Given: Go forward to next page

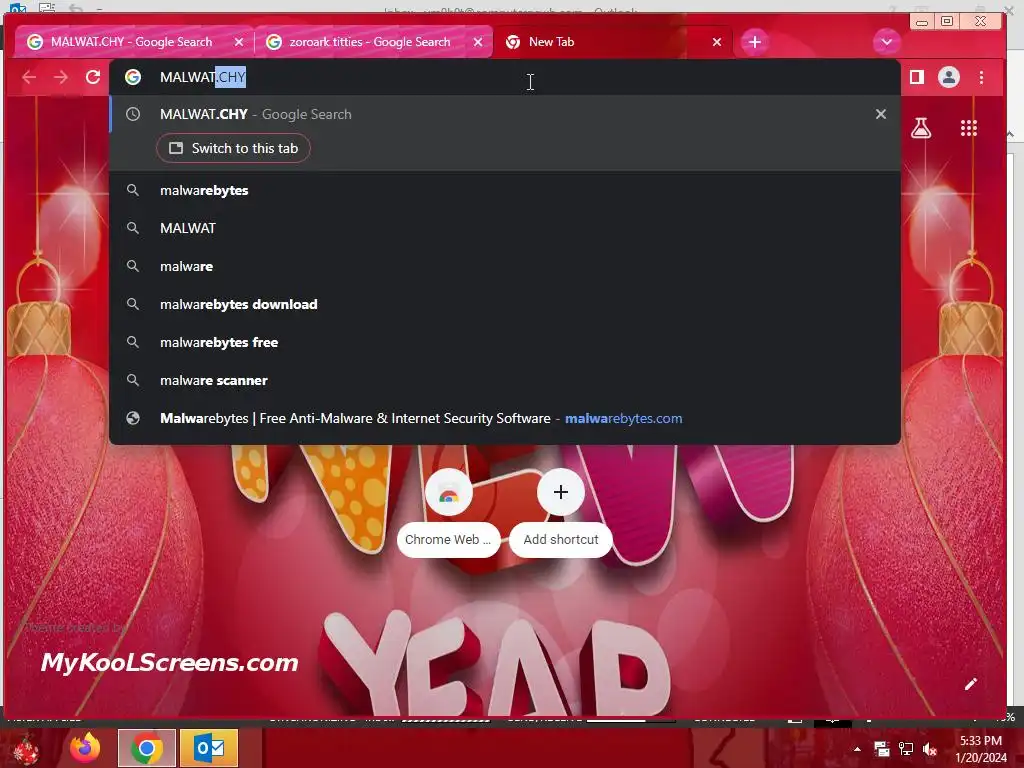Looking at the screenshot, I should point(61,77).
